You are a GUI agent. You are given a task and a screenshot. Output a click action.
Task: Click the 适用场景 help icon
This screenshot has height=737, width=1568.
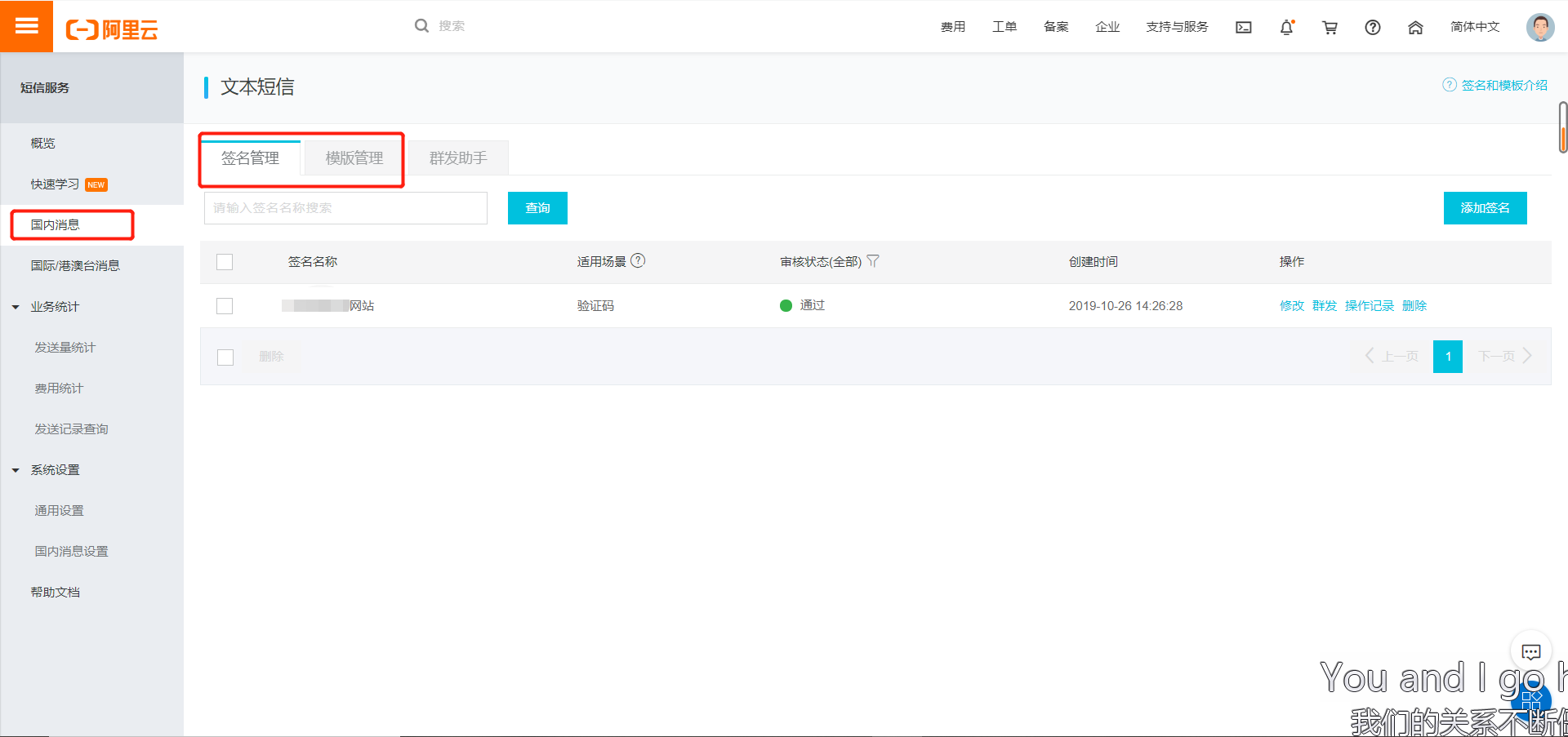pos(639,260)
